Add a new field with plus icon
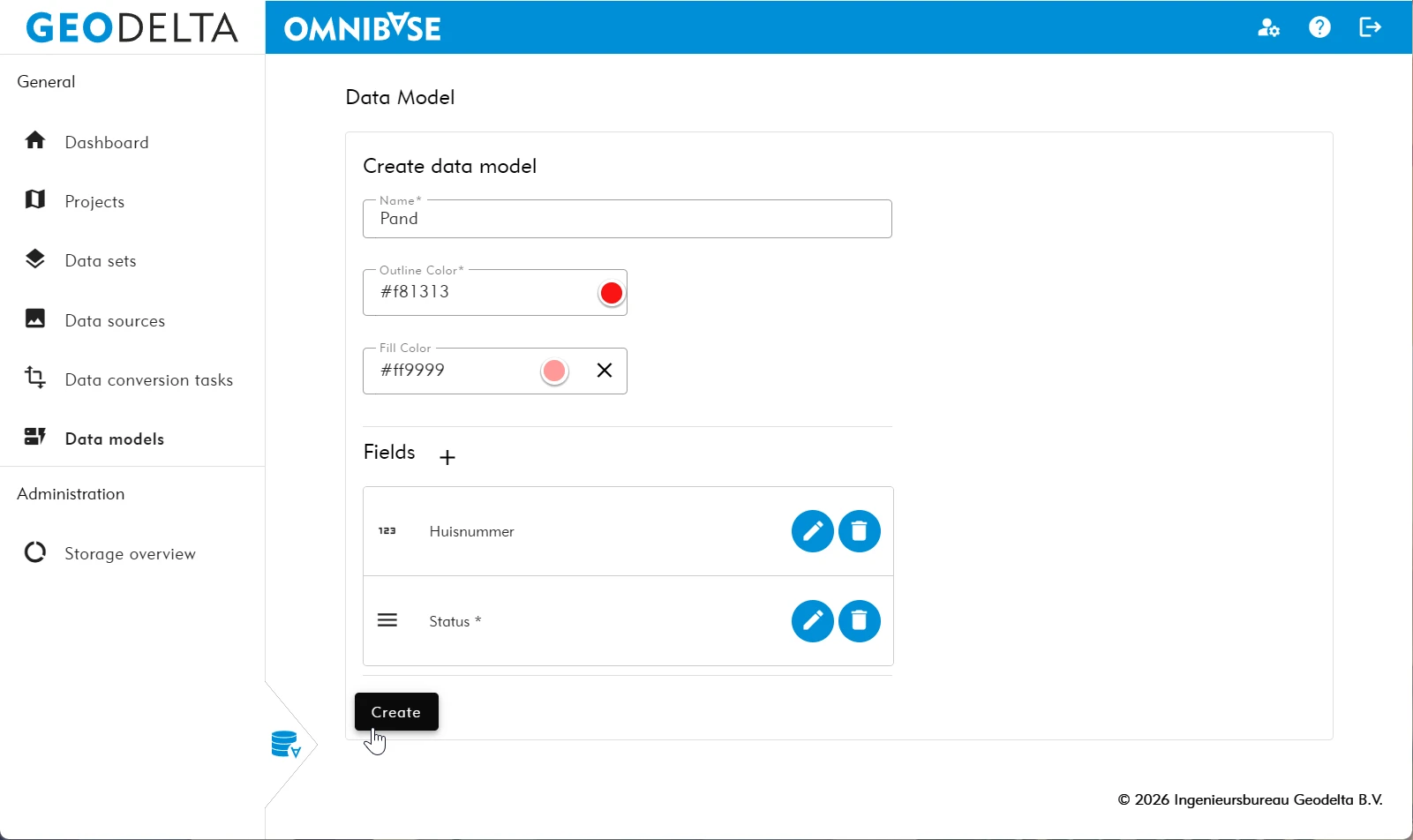1413x840 pixels. 447,457
